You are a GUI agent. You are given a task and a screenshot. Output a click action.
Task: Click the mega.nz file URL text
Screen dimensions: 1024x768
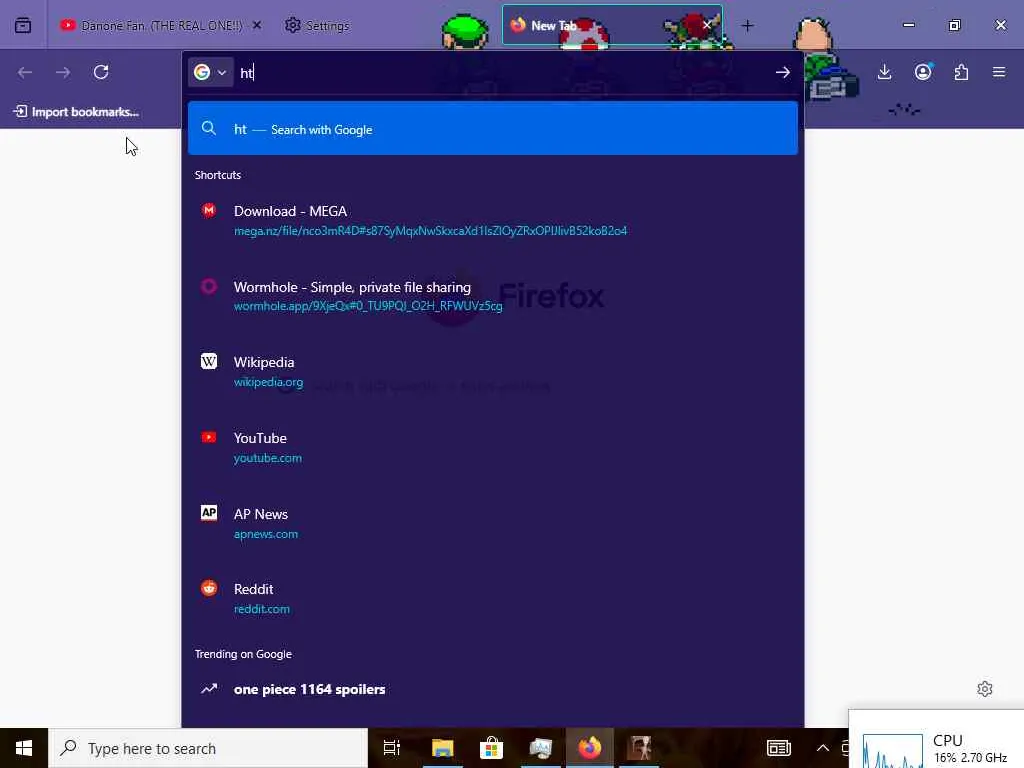point(430,231)
